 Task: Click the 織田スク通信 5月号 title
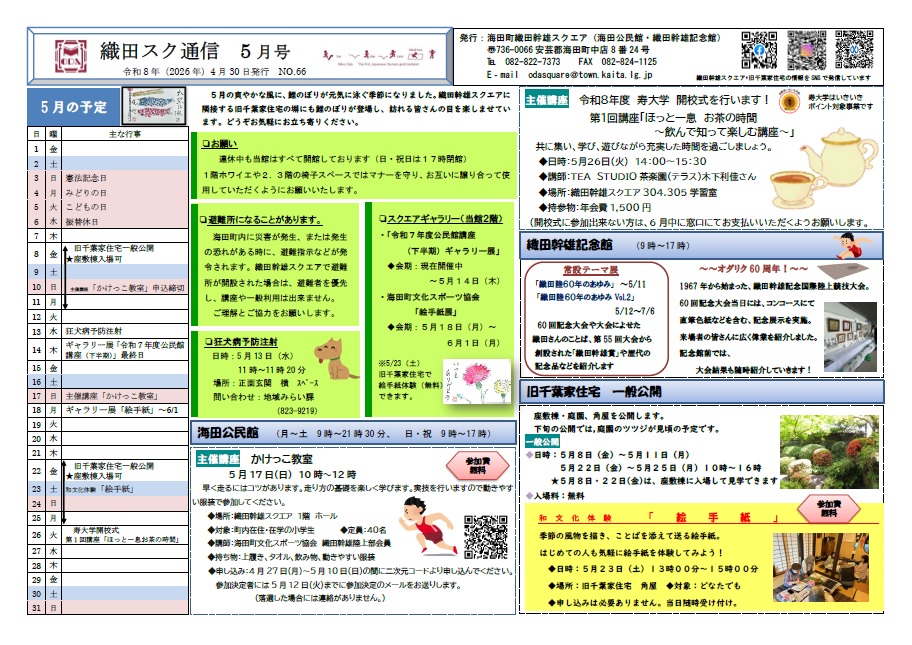click(195, 52)
